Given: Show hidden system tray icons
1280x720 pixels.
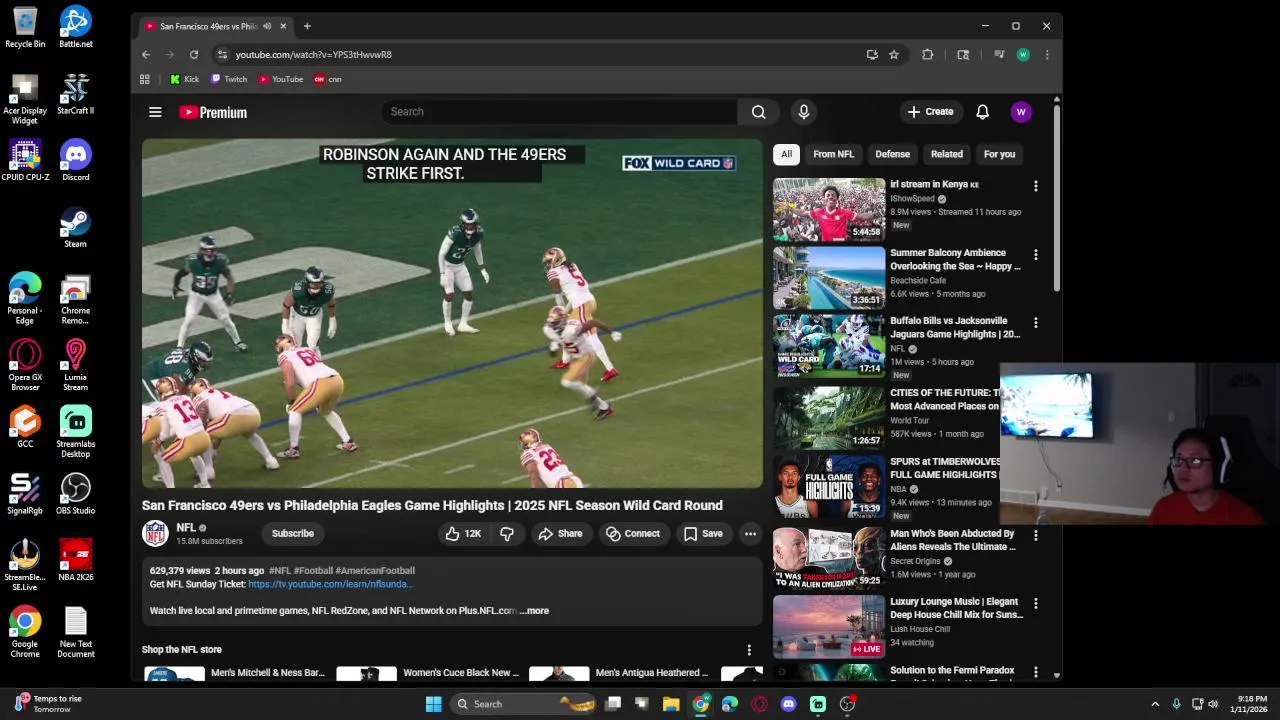Looking at the screenshot, I should 1155,704.
